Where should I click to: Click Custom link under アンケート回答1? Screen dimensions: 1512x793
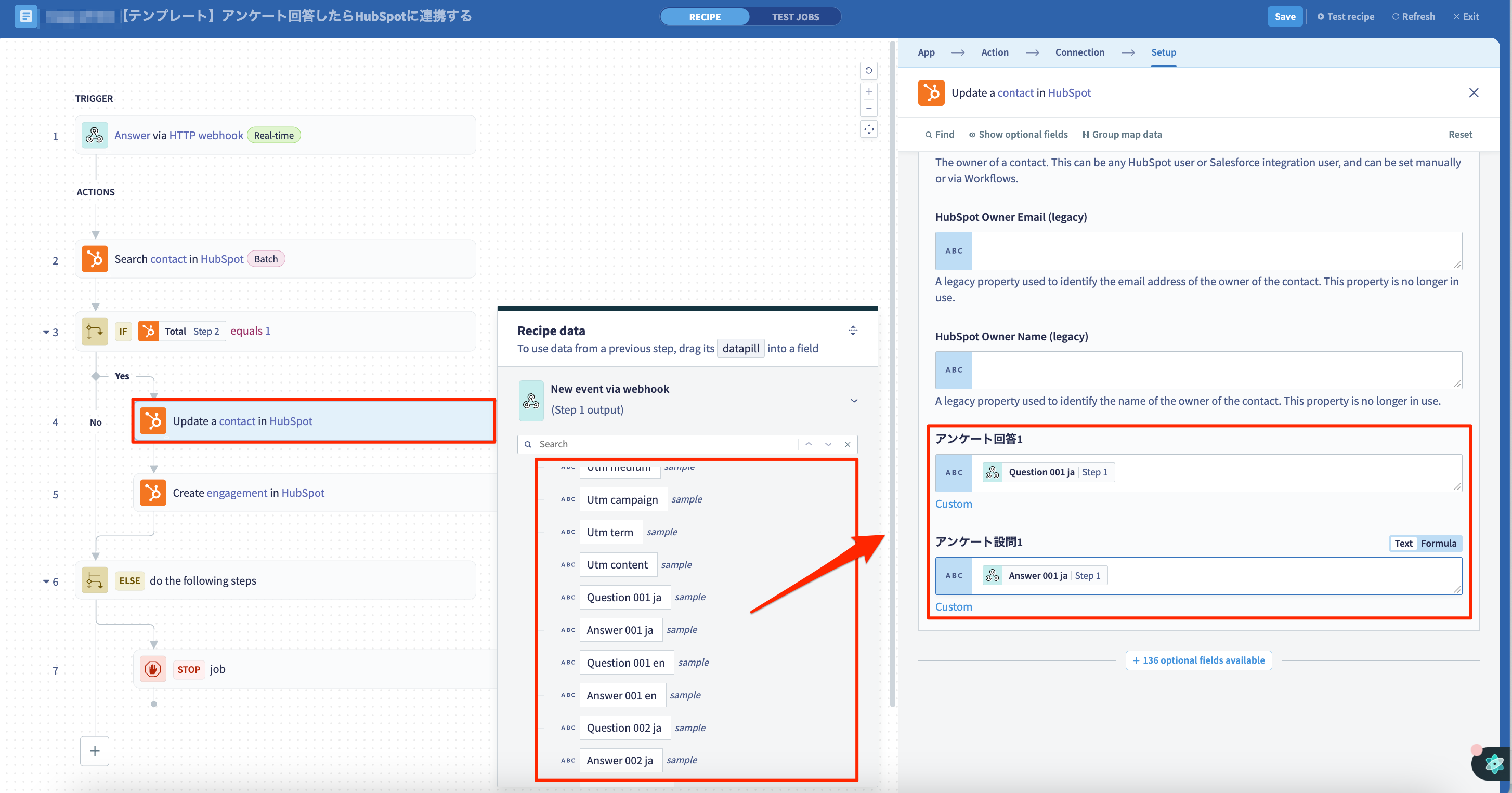953,504
